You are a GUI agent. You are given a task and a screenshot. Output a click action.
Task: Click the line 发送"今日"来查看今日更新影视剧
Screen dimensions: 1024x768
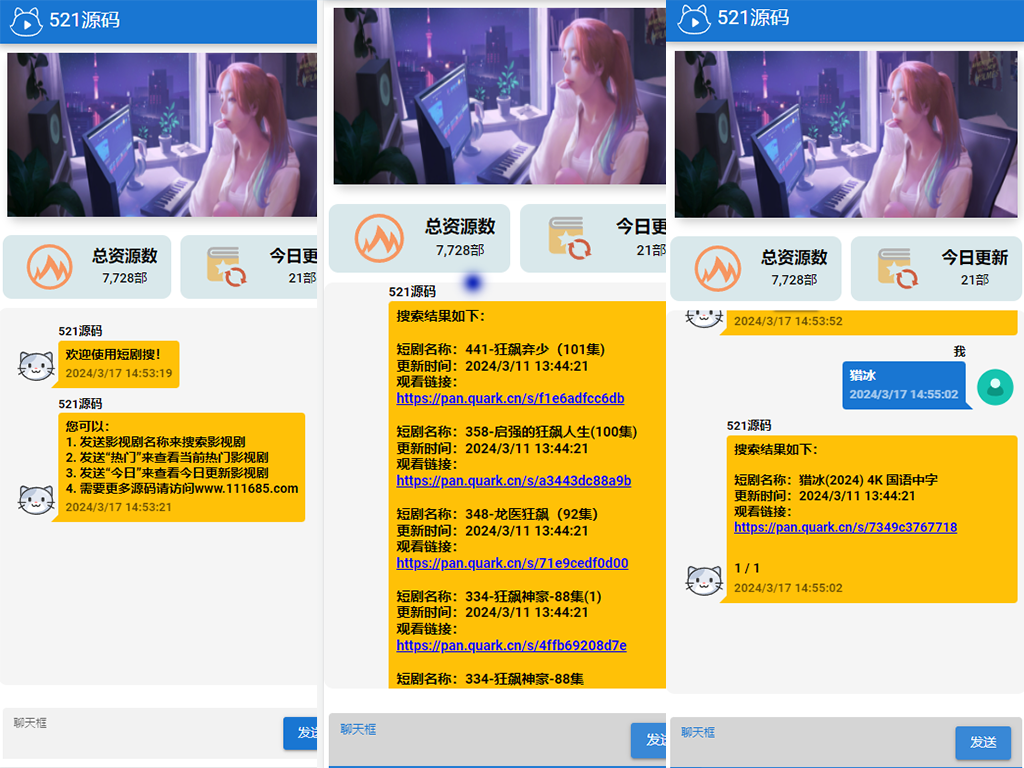[167, 473]
